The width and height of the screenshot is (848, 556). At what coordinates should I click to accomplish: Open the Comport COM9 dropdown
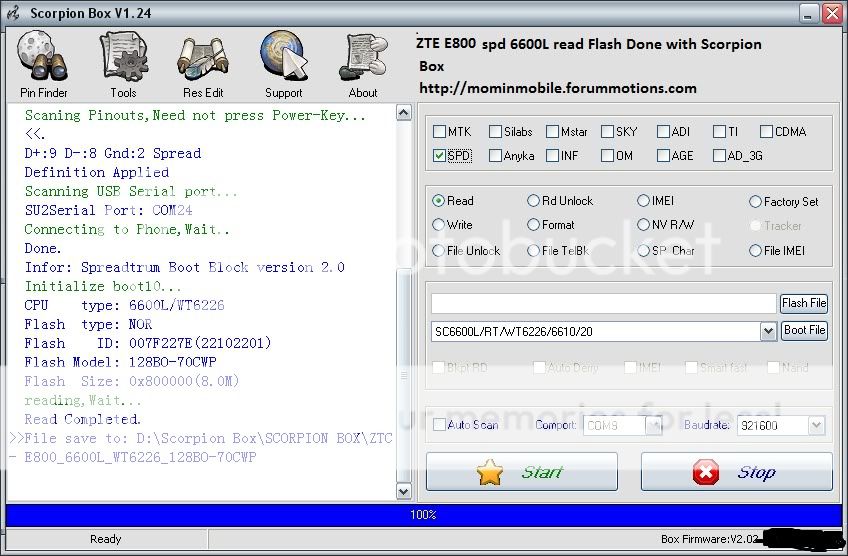pyautogui.click(x=654, y=425)
